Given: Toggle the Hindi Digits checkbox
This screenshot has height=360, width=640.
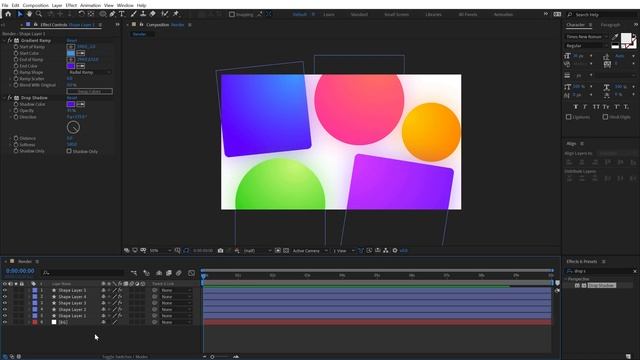Looking at the screenshot, I should coord(605,117).
